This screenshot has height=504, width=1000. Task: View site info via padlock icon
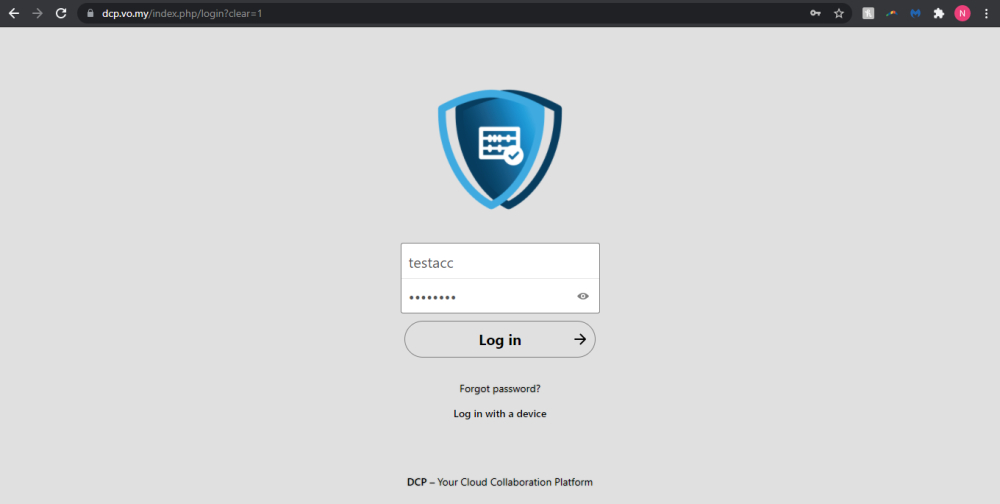click(x=89, y=14)
